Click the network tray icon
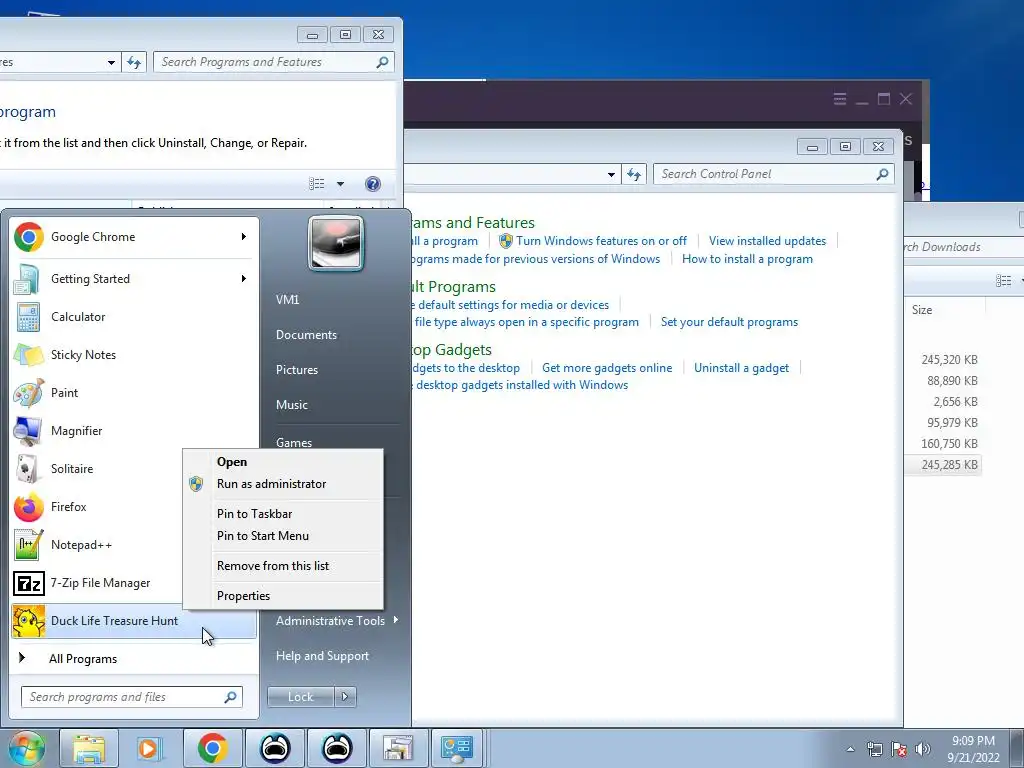Viewport: 1024px width, 768px height. click(874, 749)
